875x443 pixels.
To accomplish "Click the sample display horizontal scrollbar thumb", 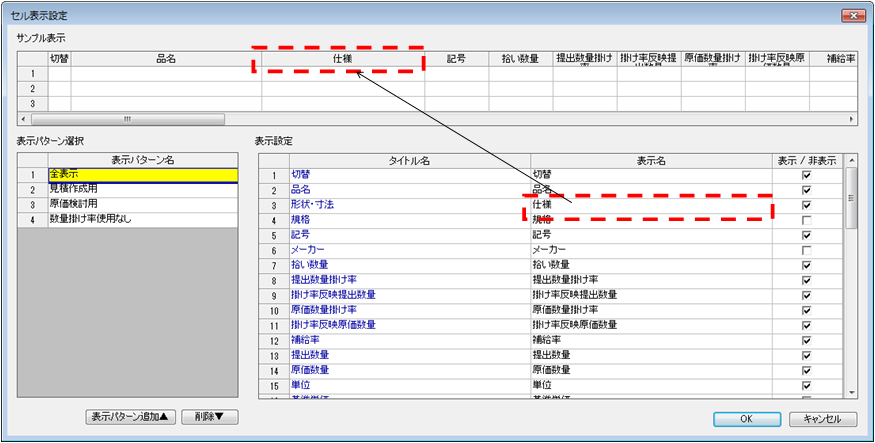I will [127, 119].
